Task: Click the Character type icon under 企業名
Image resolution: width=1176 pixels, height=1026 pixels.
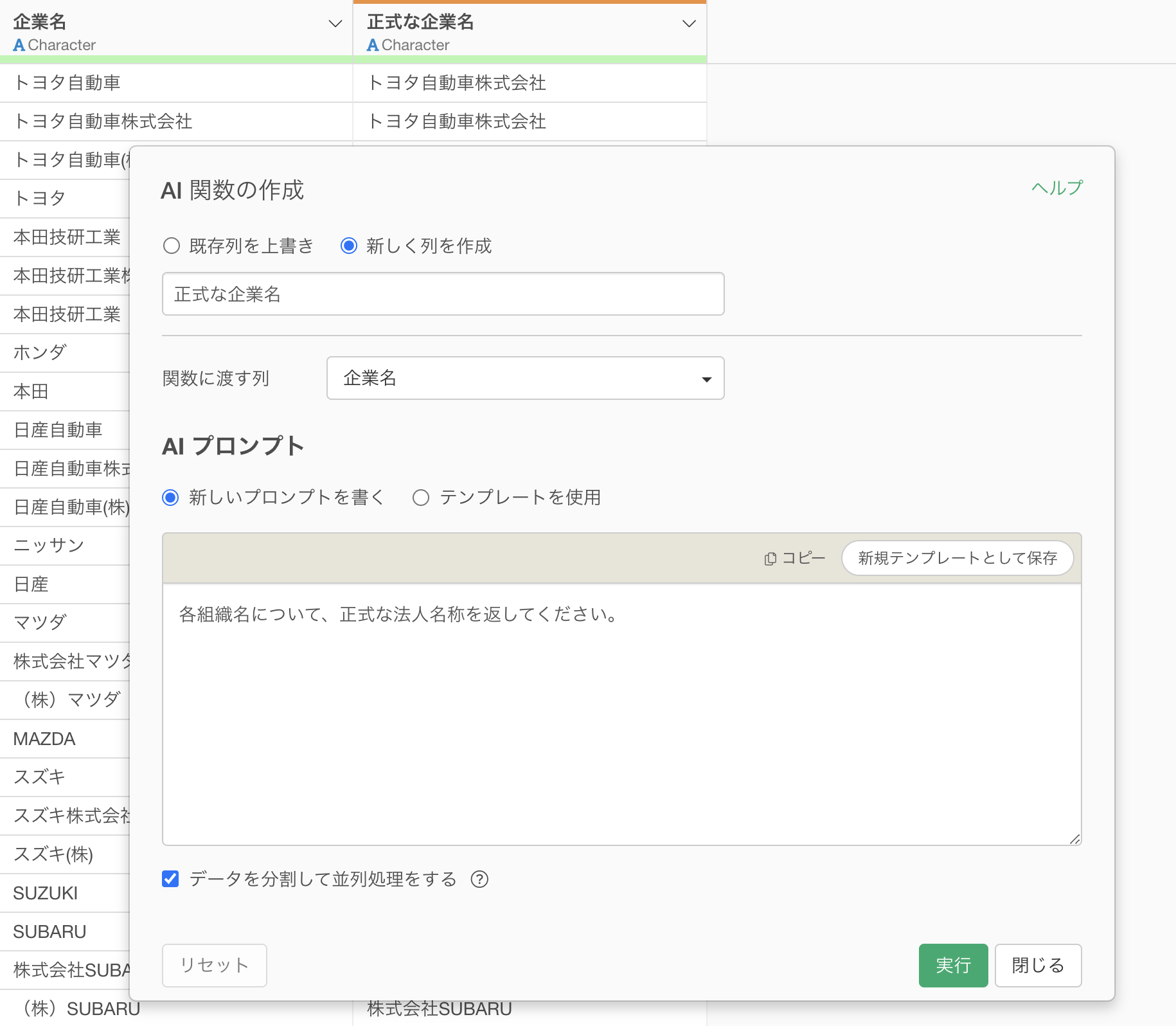Action: 19,45
